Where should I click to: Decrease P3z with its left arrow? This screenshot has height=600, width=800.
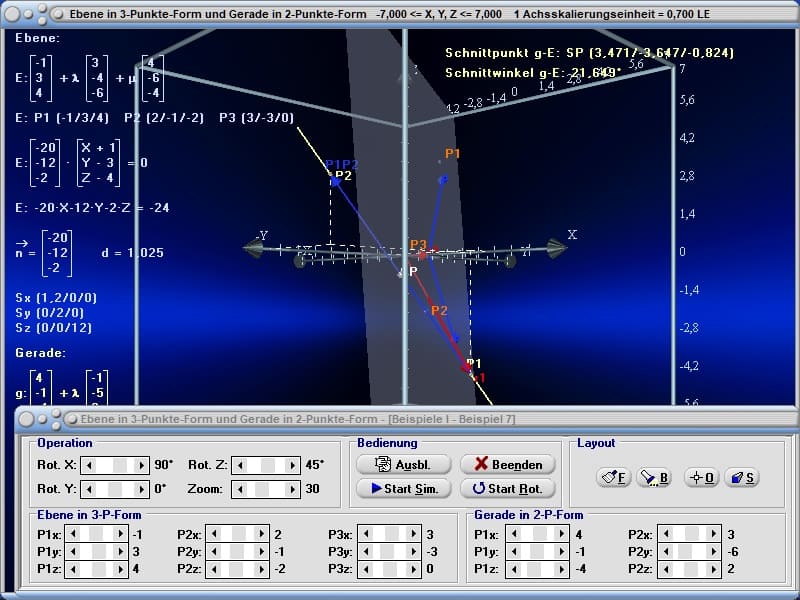point(366,569)
